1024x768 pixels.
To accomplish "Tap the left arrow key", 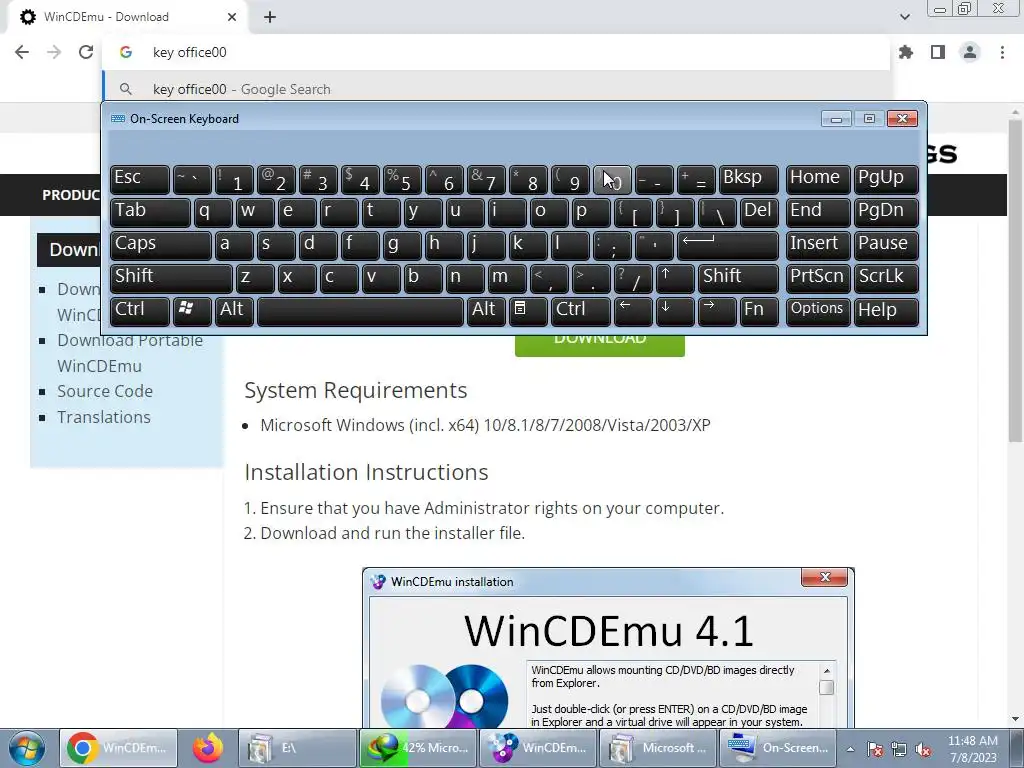I will click(x=633, y=310).
